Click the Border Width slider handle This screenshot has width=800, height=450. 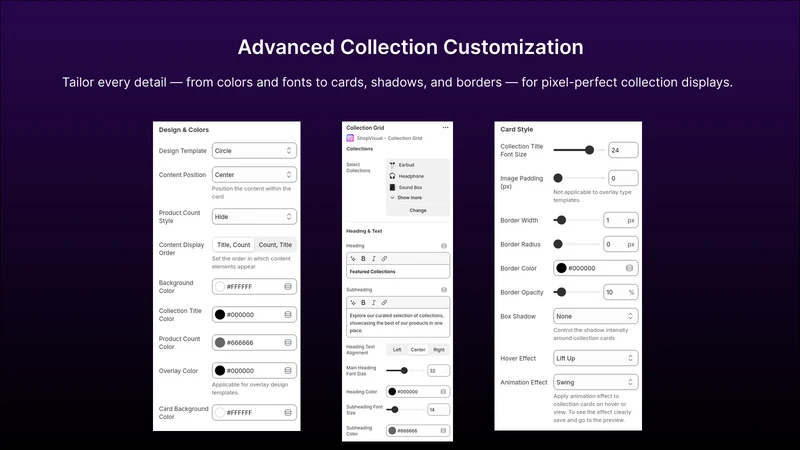[561, 220]
